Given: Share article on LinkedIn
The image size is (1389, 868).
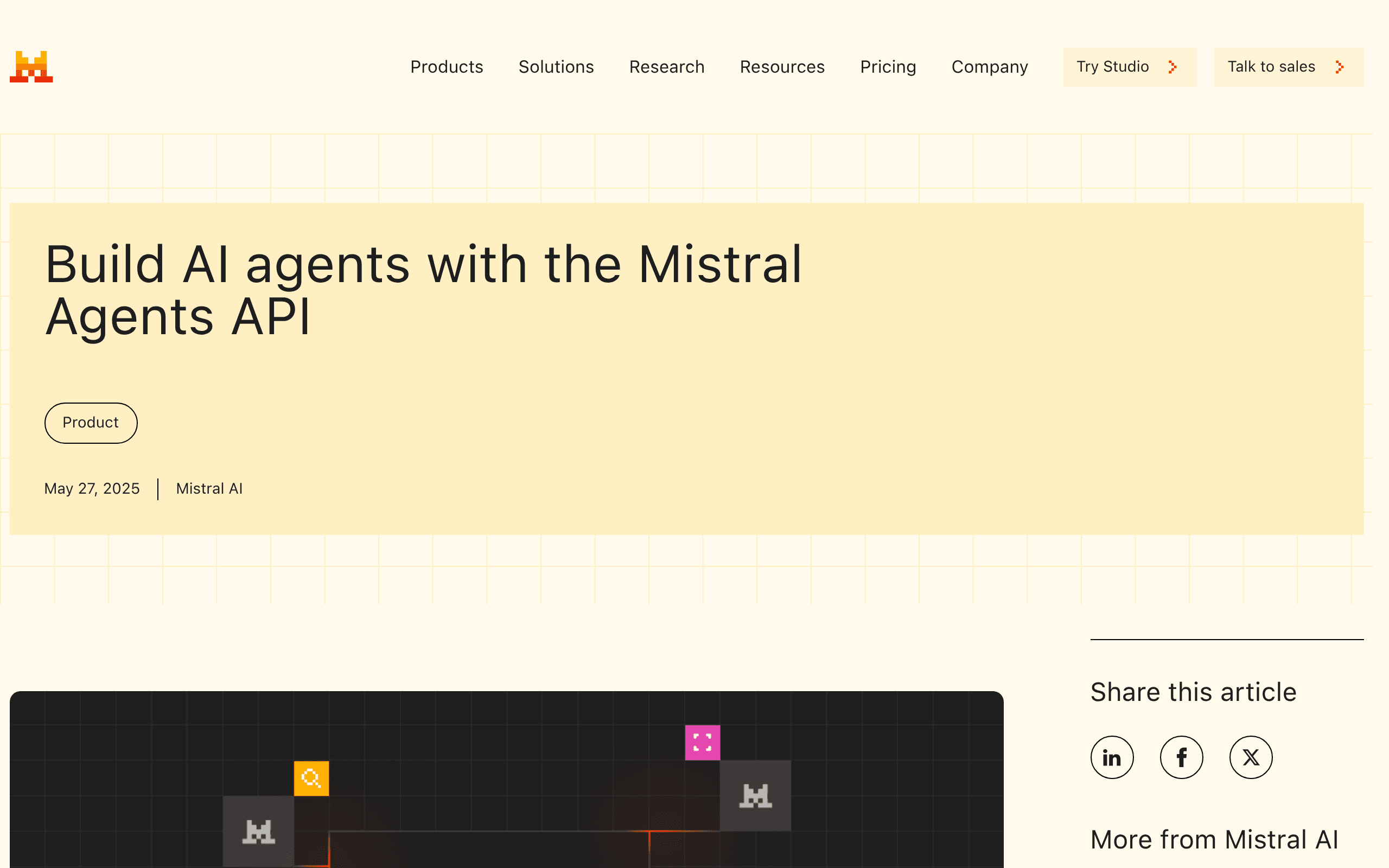Looking at the screenshot, I should coord(1112,757).
